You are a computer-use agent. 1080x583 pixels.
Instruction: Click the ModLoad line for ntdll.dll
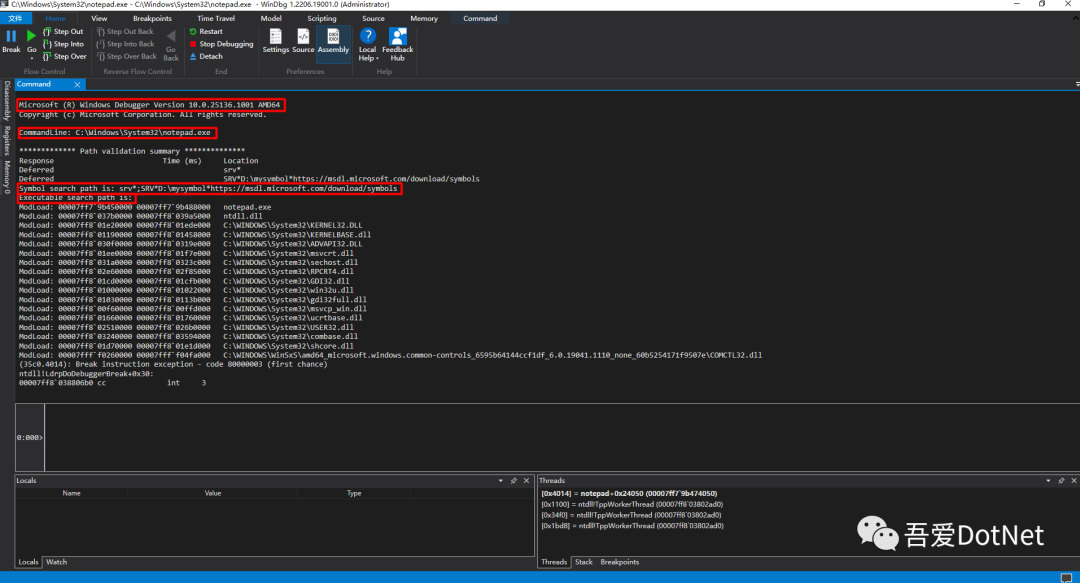pyautogui.click(x=141, y=216)
